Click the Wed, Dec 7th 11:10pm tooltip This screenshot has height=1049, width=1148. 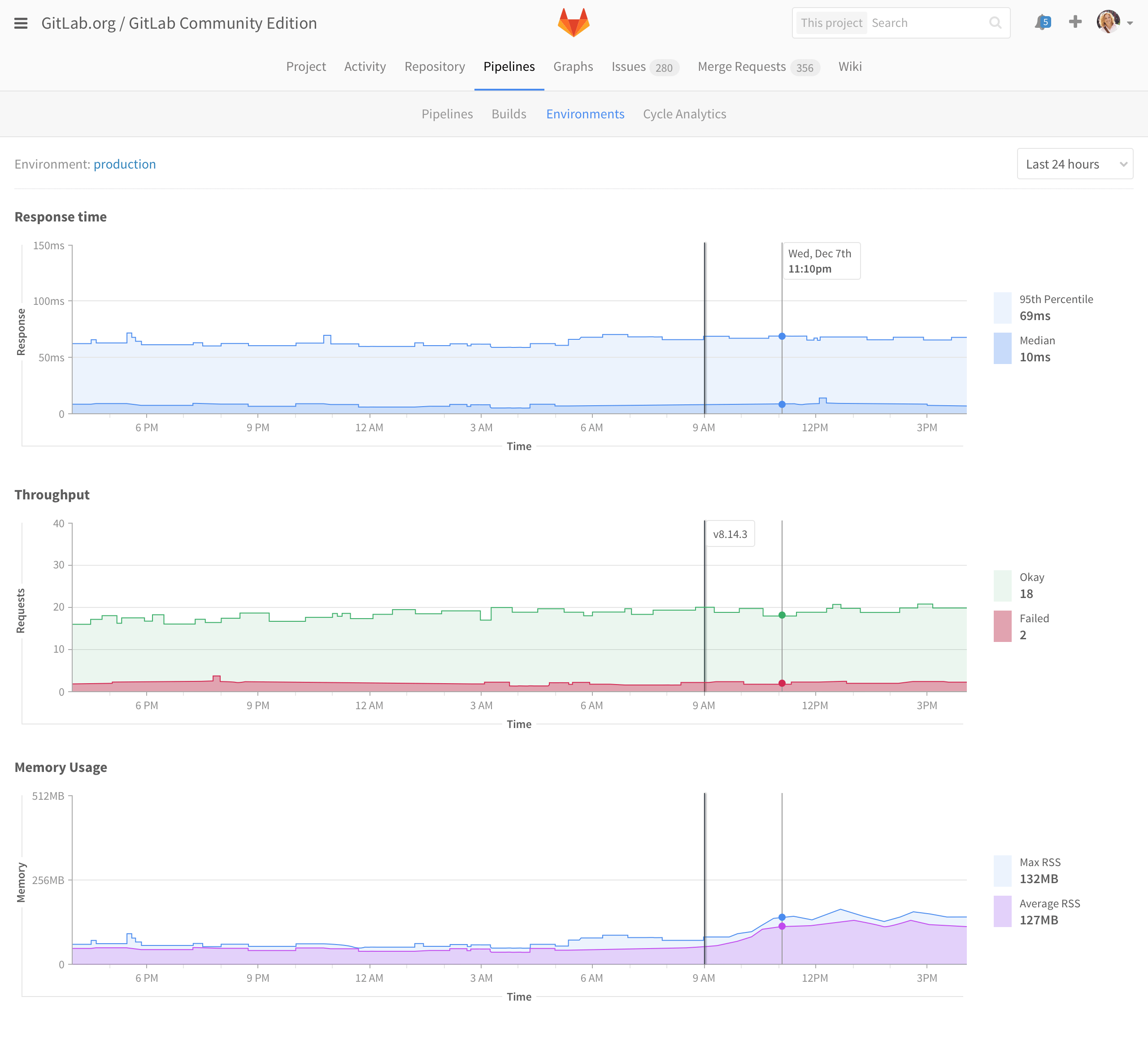click(x=822, y=261)
